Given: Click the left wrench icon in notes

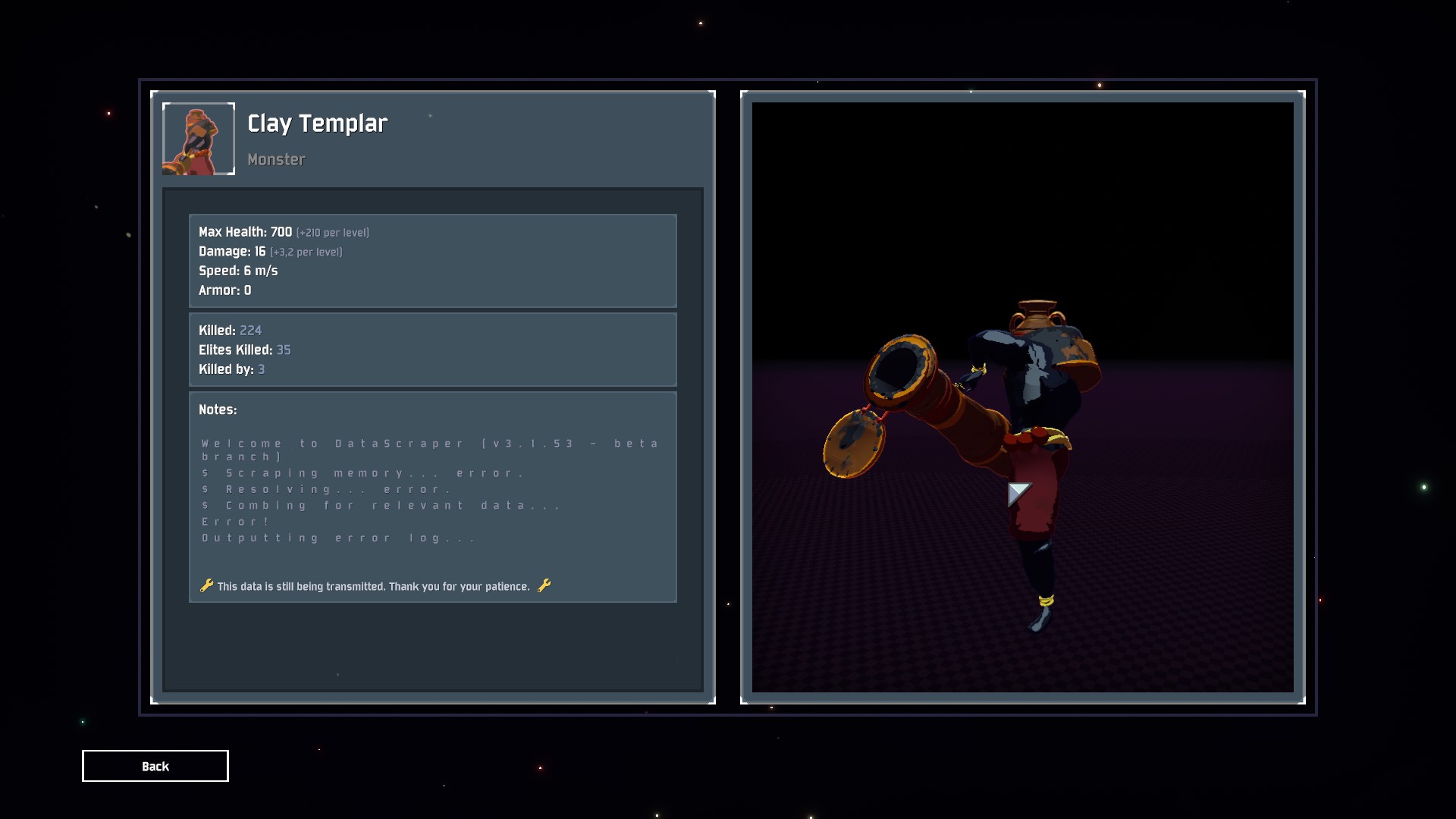Looking at the screenshot, I should [206, 585].
